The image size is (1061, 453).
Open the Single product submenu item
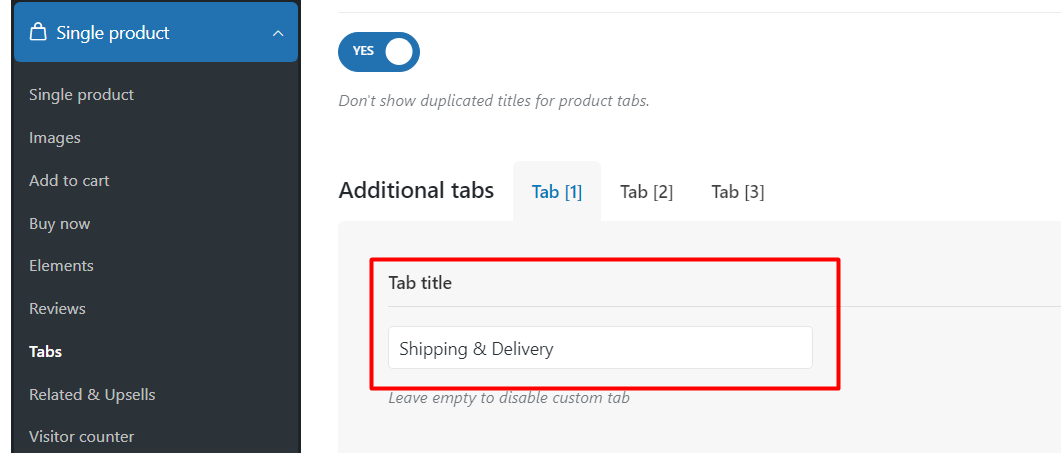(81, 95)
